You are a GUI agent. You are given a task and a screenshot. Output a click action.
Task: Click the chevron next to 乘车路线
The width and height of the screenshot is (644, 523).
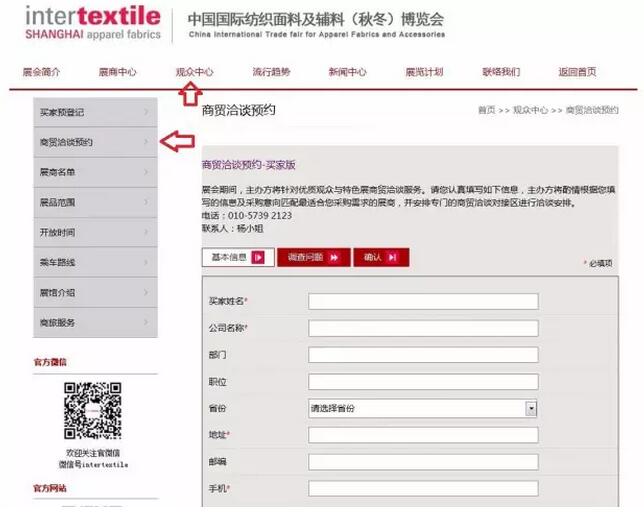point(146,262)
